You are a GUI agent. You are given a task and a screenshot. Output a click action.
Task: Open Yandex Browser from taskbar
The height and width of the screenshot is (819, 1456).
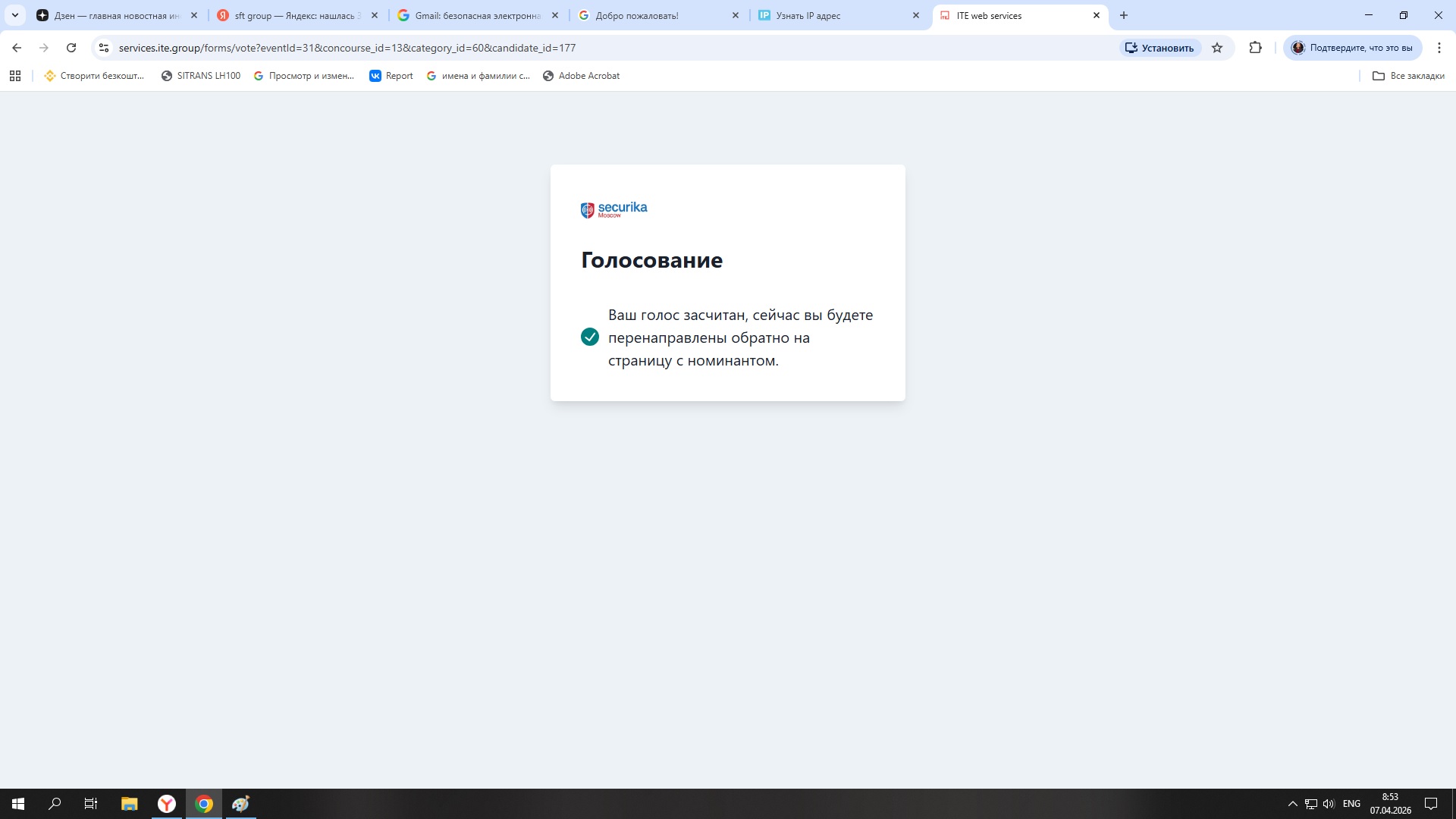coord(167,804)
